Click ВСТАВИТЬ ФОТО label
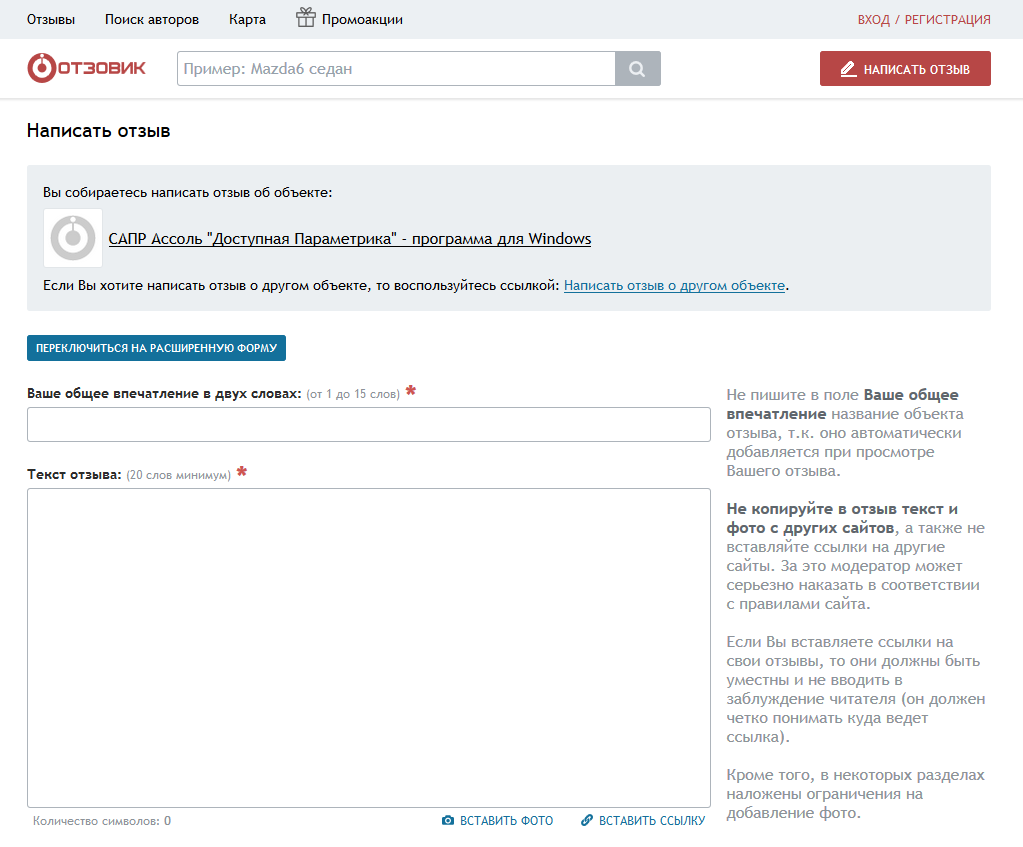The width and height of the screenshot is (1023, 847). [x=506, y=821]
